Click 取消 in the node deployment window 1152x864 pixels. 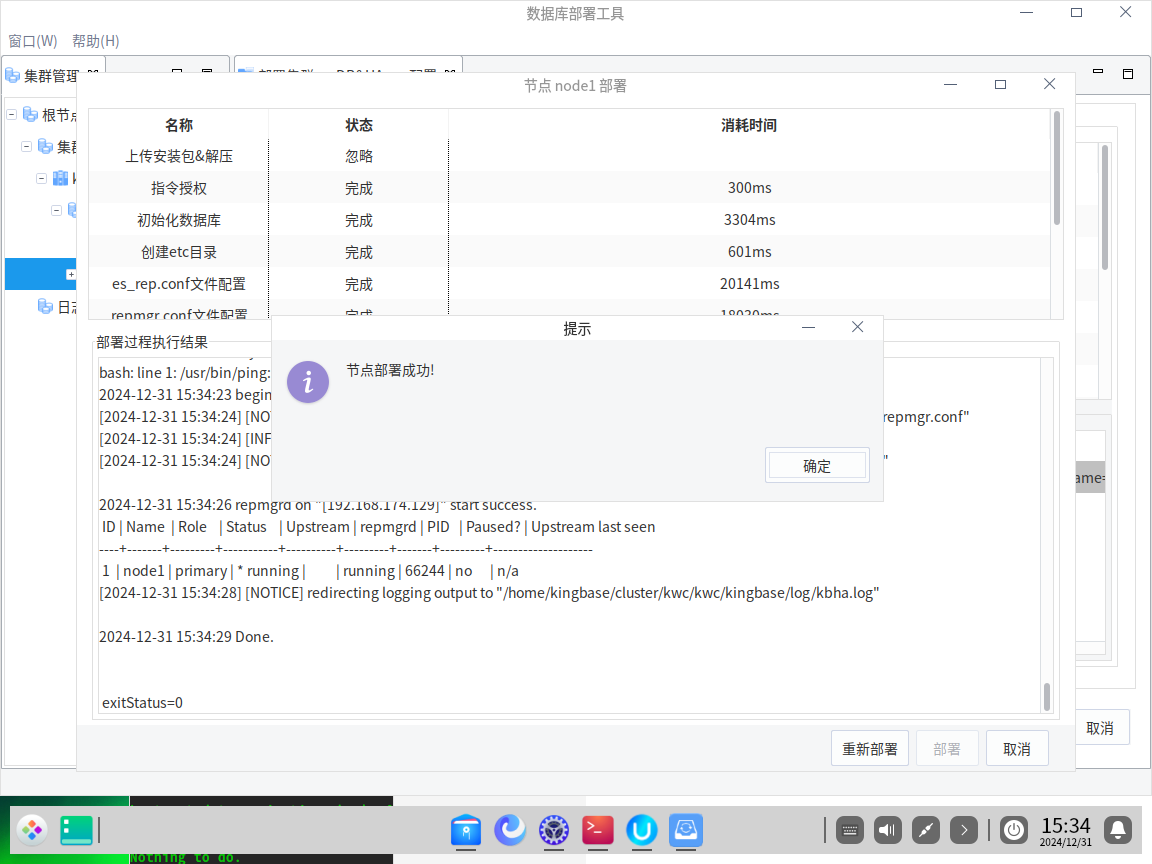[x=1016, y=748]
